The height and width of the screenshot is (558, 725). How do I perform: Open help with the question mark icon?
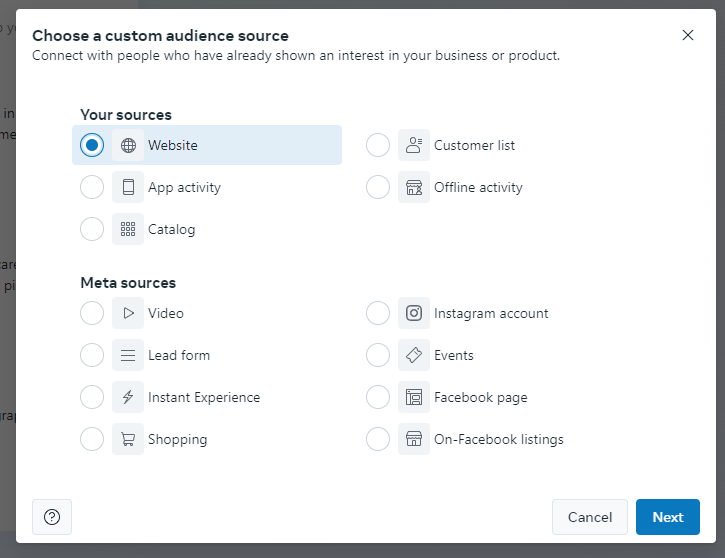tap(52, 517)
